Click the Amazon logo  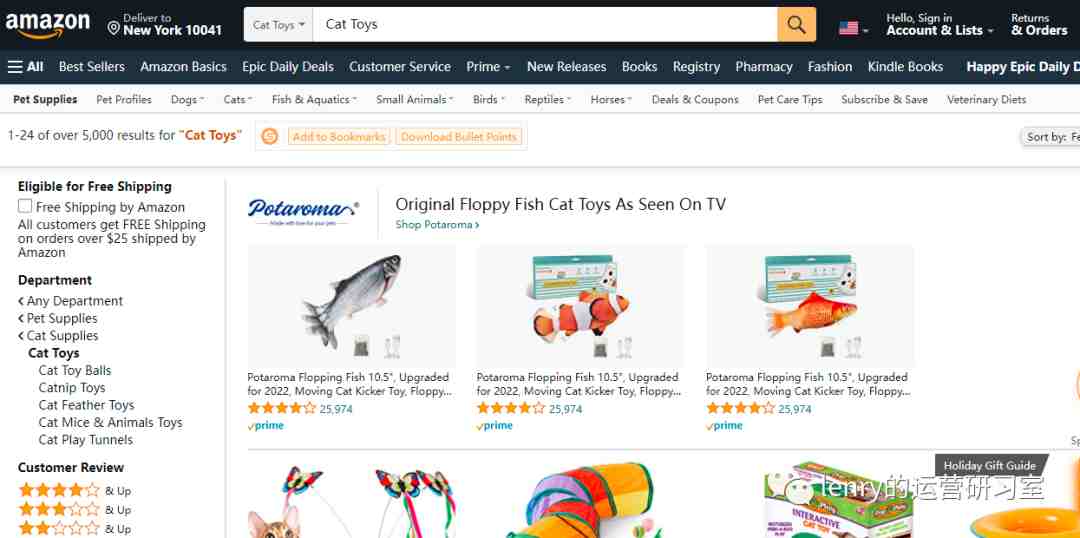(48, 25)
